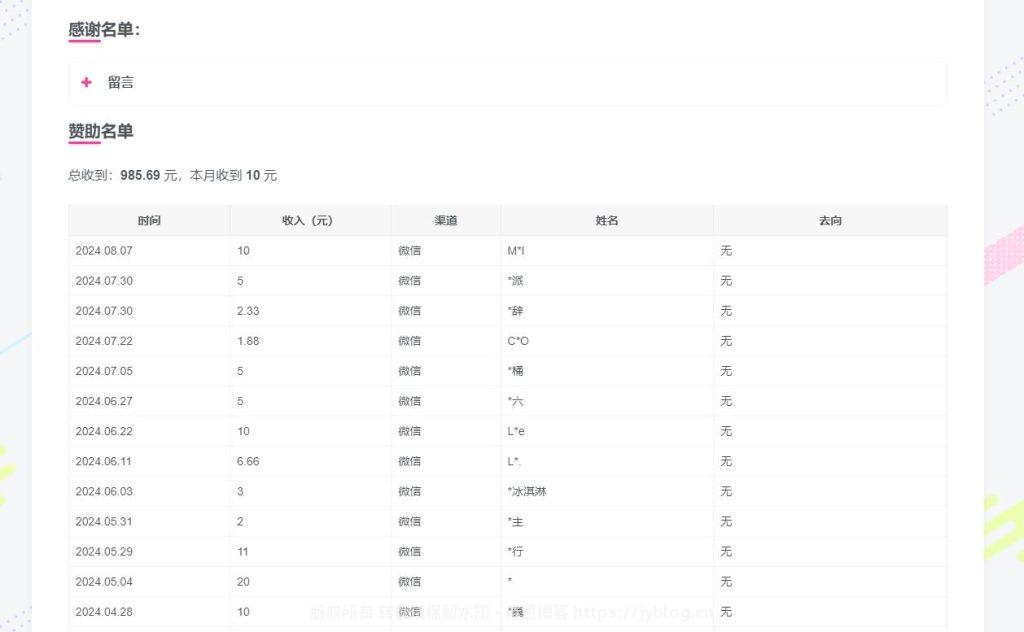The width and height of the screenshot is (1024, 632).
Task: Click the 赞助名单 section heading
Action: pos(101,131)
